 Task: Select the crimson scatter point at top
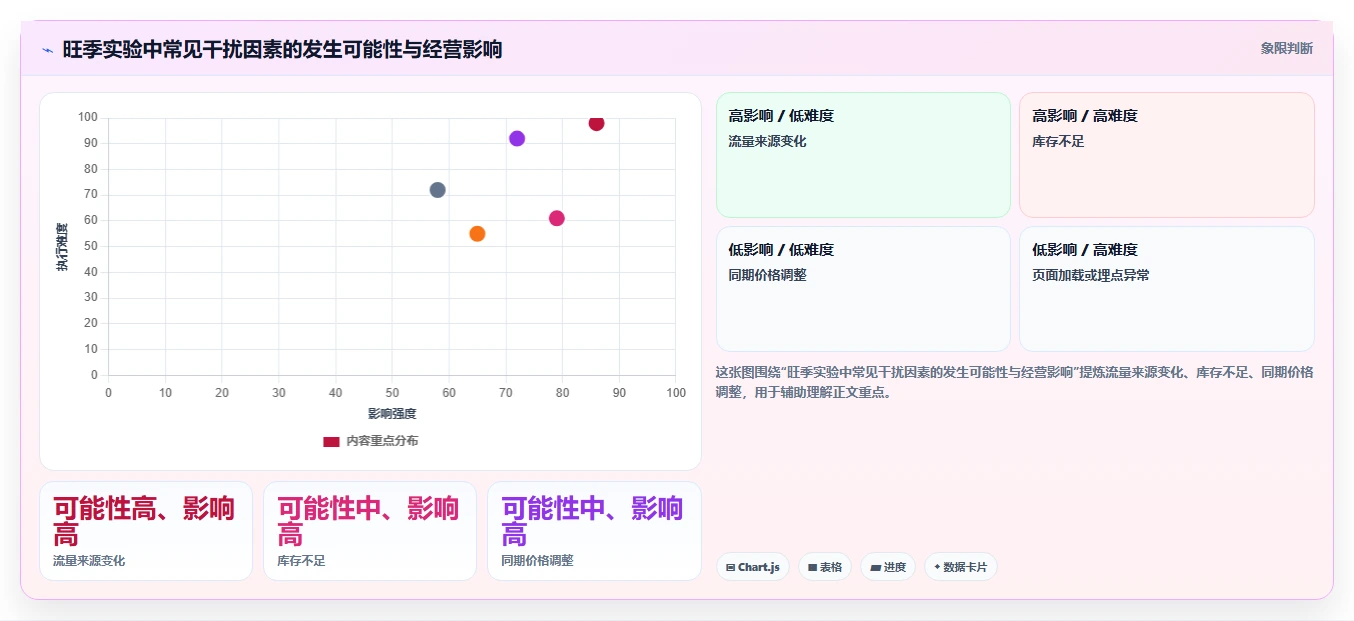pos(596,123)
